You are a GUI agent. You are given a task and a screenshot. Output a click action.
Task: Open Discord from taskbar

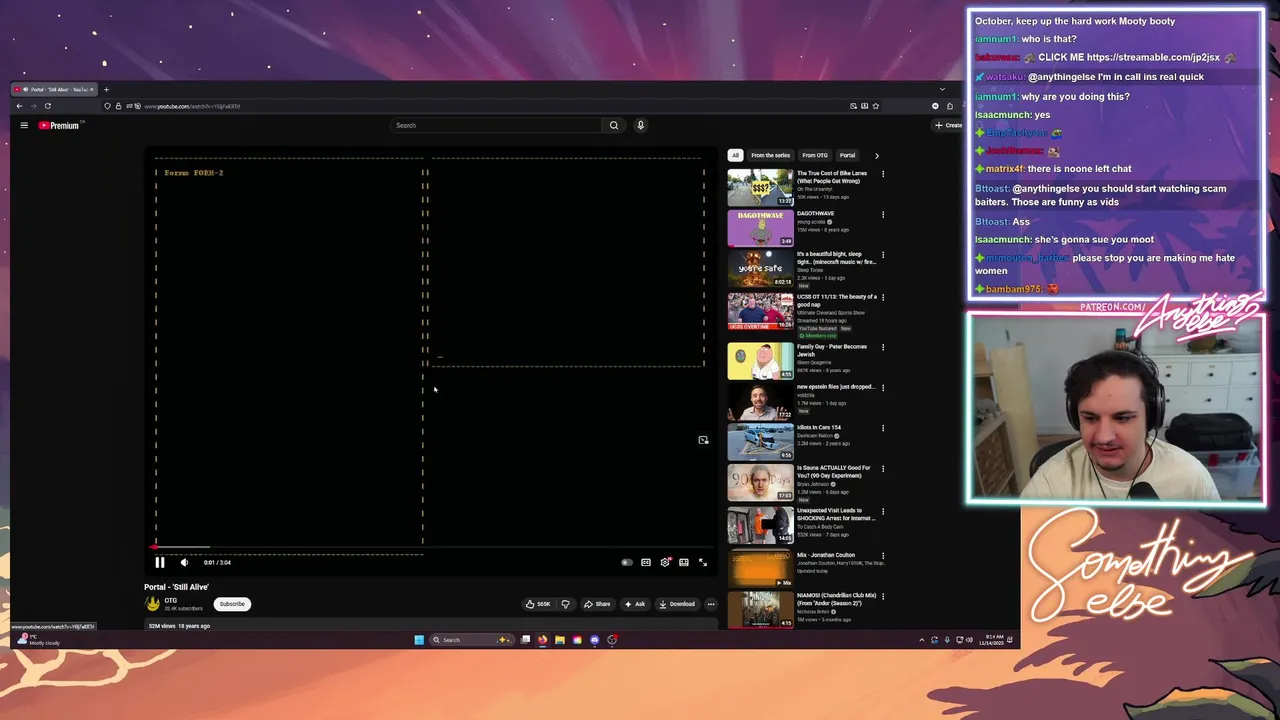click(x=595, y=640)
